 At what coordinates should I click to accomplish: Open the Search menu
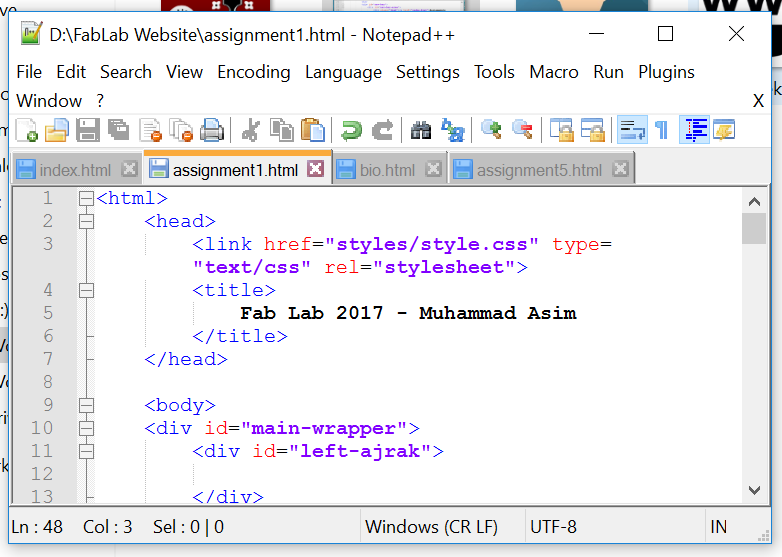click(126, 72)
